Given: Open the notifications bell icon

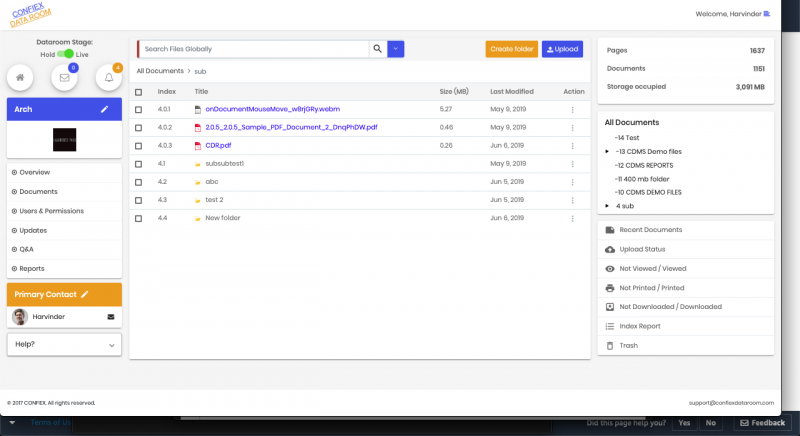Looking at the screenshot, I should pyautogui.click(x=109, y=77).
